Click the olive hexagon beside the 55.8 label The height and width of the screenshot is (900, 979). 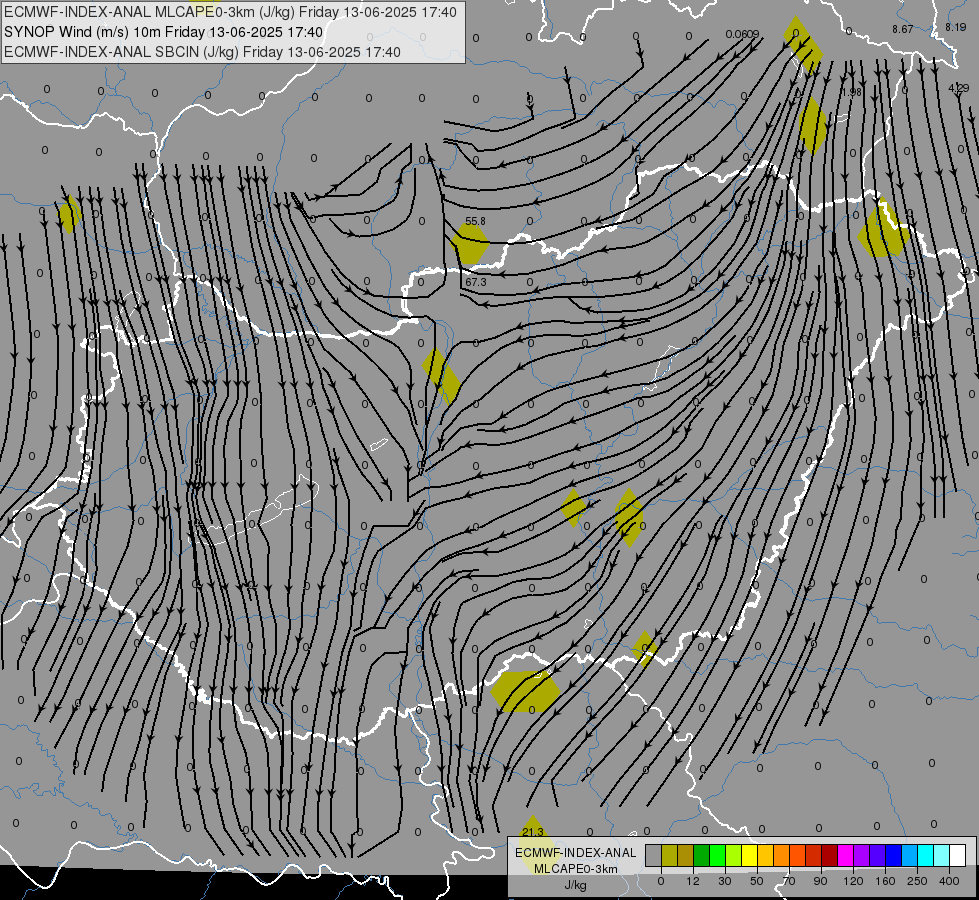(x=470, y=244)
